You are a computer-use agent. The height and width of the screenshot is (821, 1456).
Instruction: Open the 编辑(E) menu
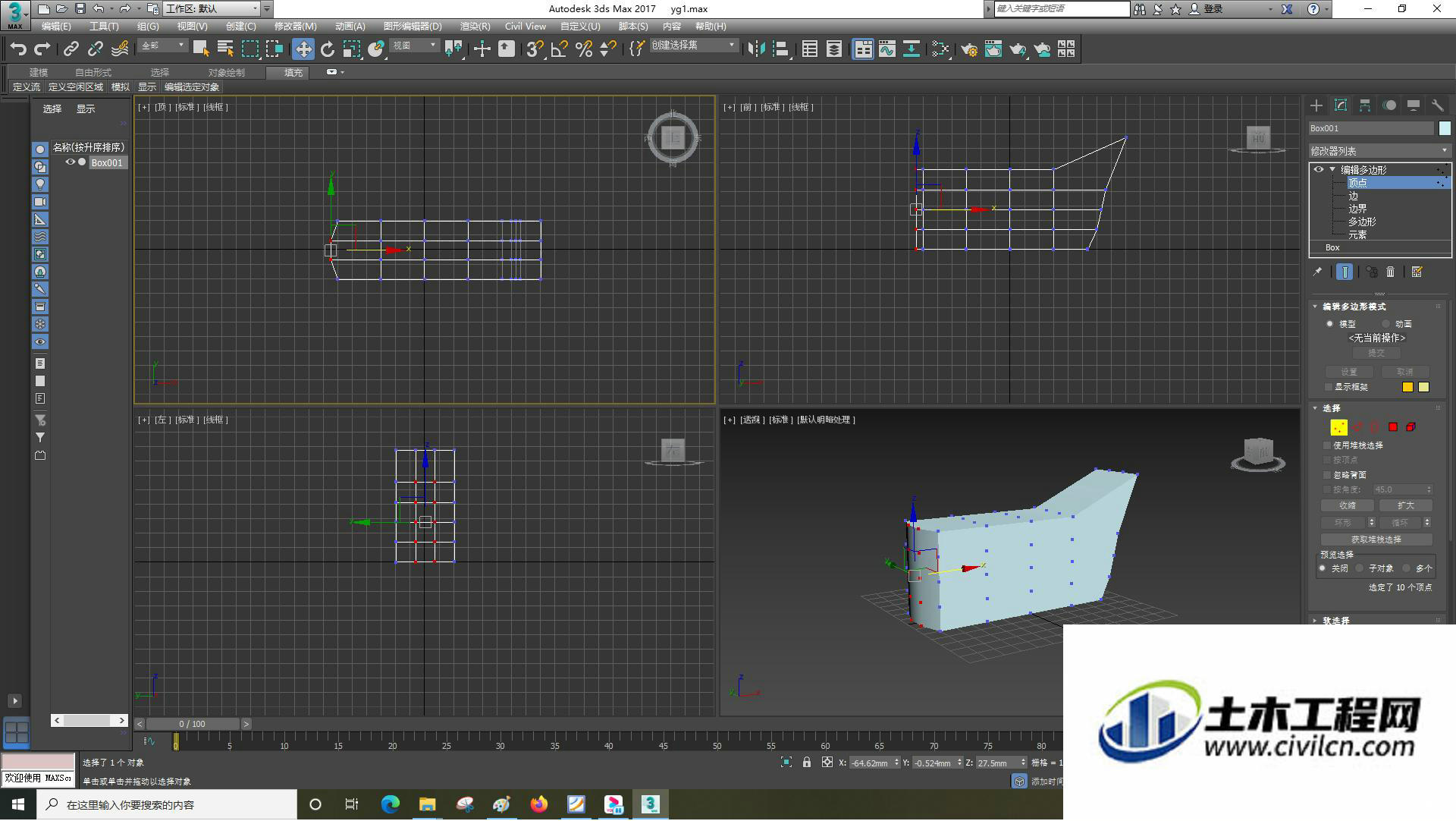pyautogui.click(x=56, y=27)
